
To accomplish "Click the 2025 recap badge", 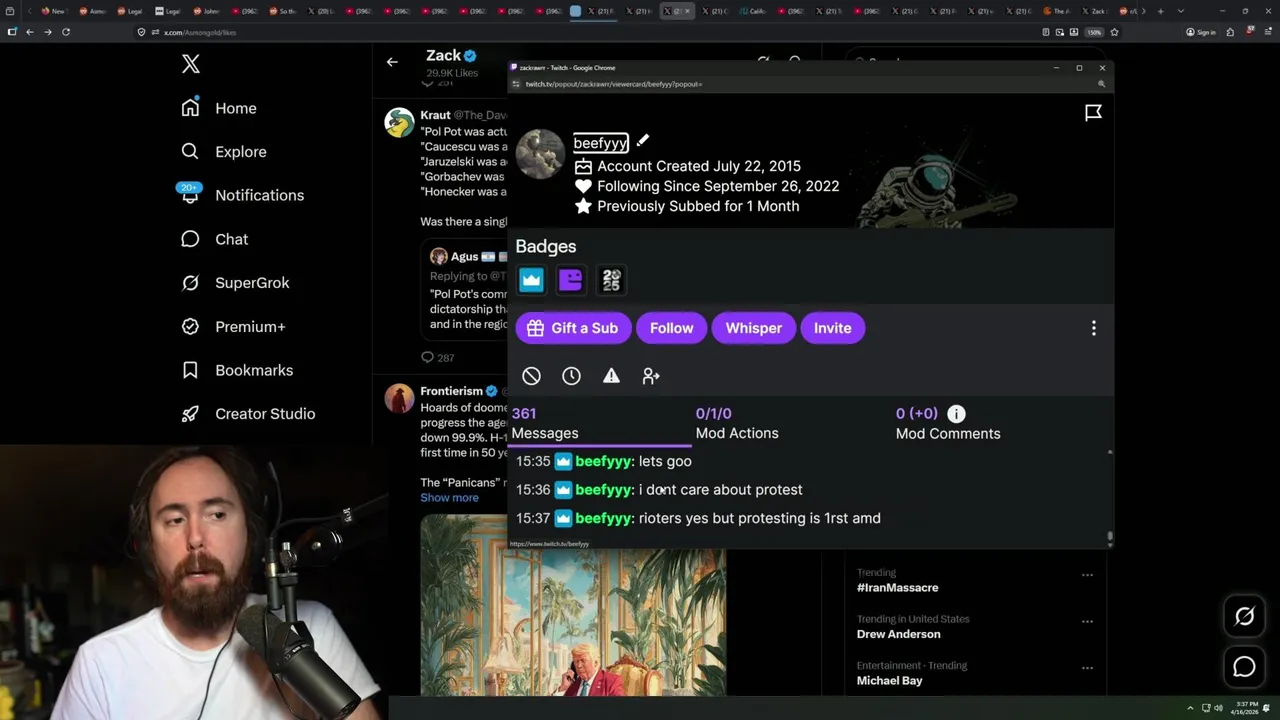I will [x=611, y=281].
